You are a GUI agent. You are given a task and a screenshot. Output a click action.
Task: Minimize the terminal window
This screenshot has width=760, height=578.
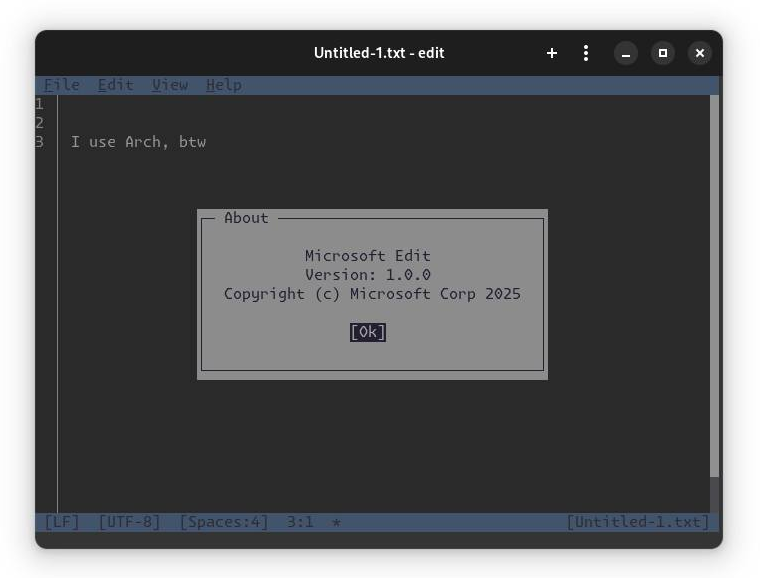tap(625, 53)
